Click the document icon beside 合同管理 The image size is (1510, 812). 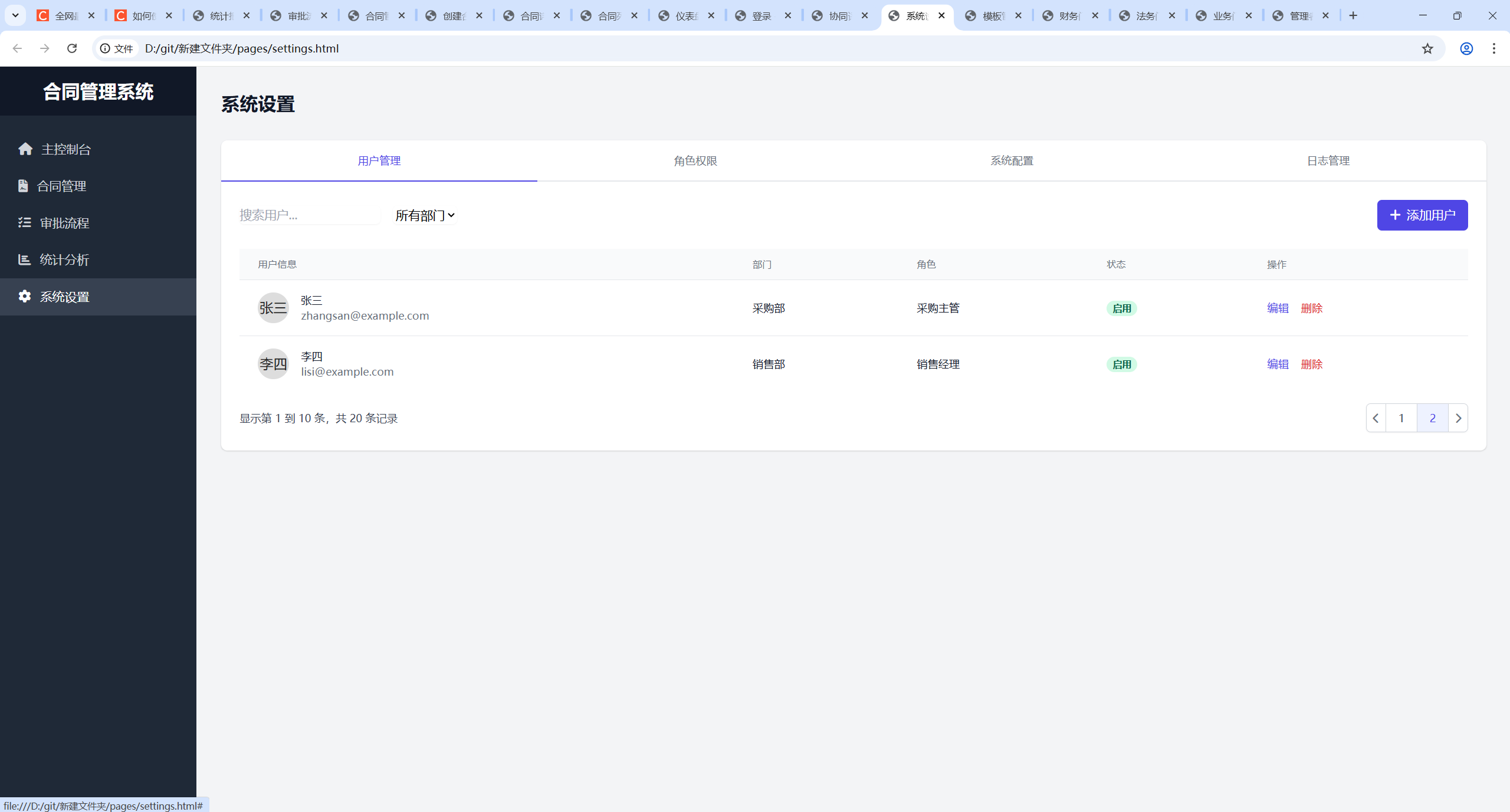pos(23,186)
